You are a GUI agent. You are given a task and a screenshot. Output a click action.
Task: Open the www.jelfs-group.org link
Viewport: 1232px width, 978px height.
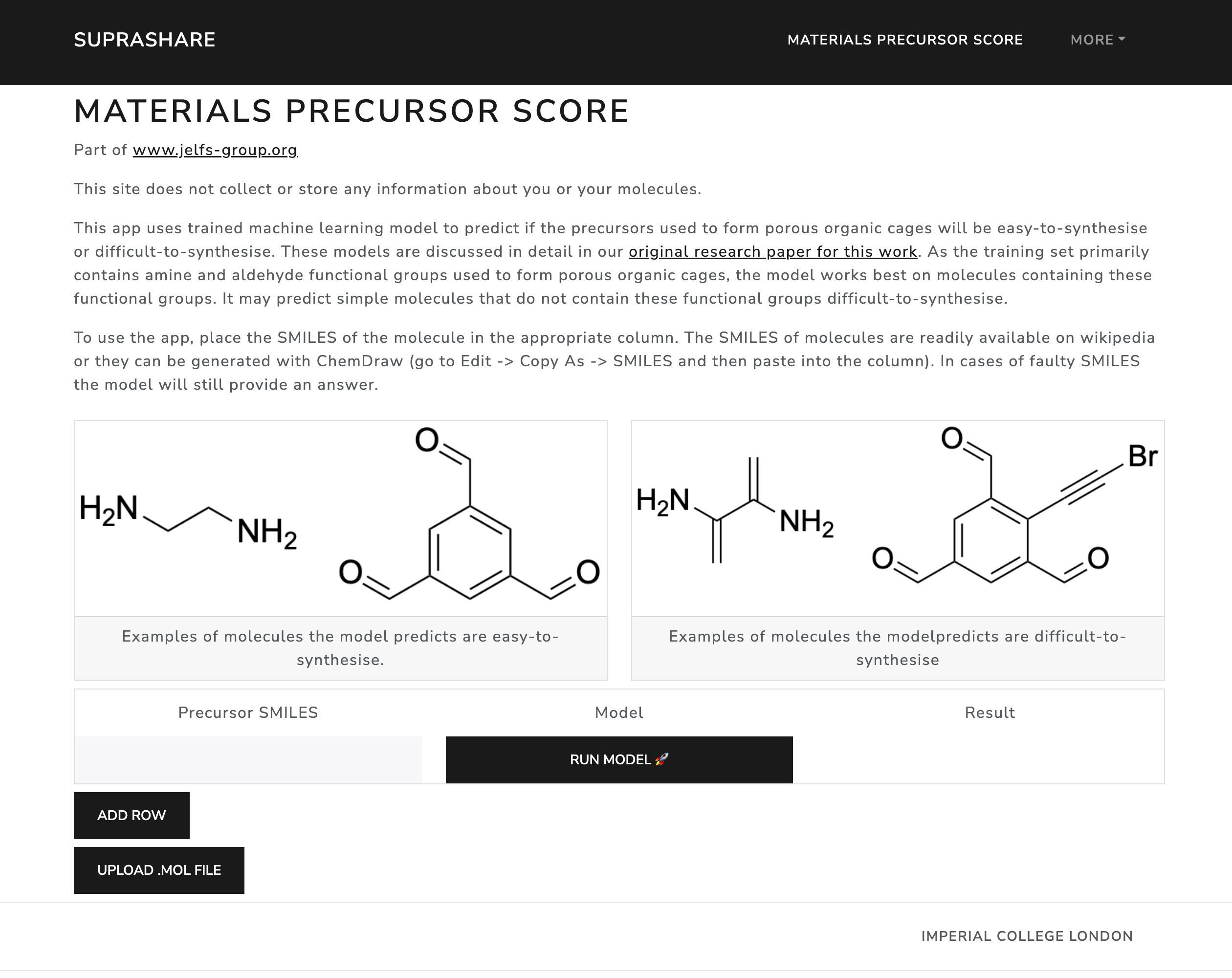[x=215, y=150]
